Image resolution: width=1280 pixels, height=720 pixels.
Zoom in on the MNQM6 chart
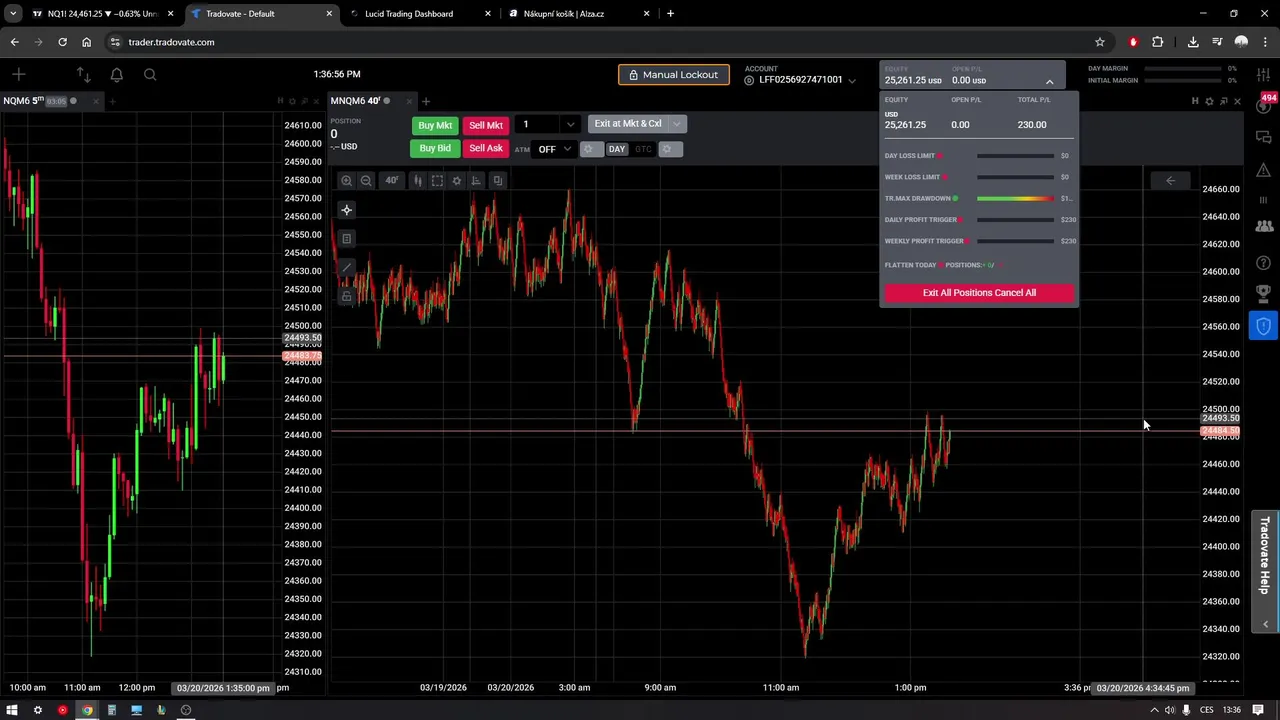coord(346,181)
